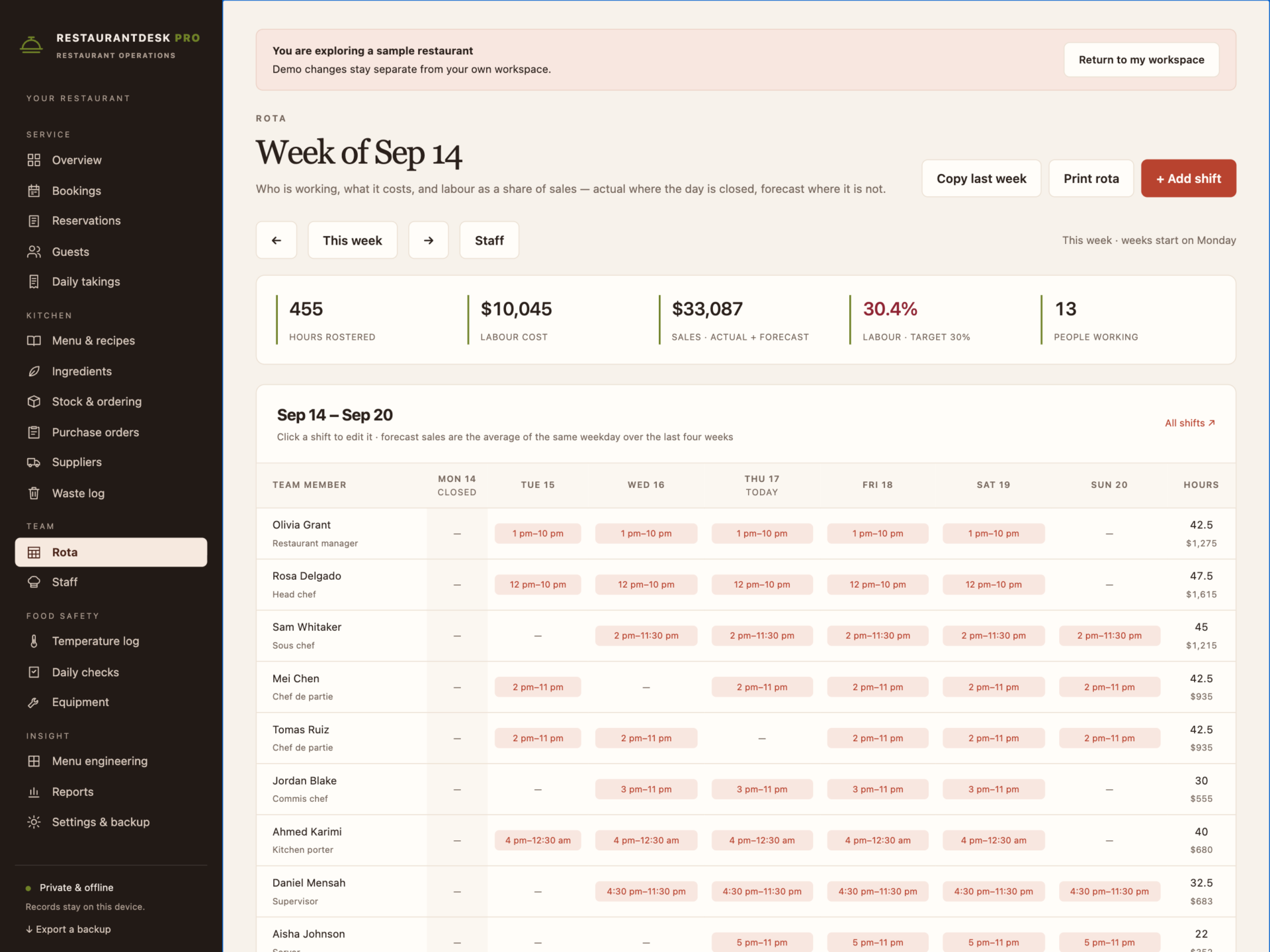Click Print rota button
The height and width of the screenshot is (952, 1270).
pyautogui.click(x=1091, y=178)
